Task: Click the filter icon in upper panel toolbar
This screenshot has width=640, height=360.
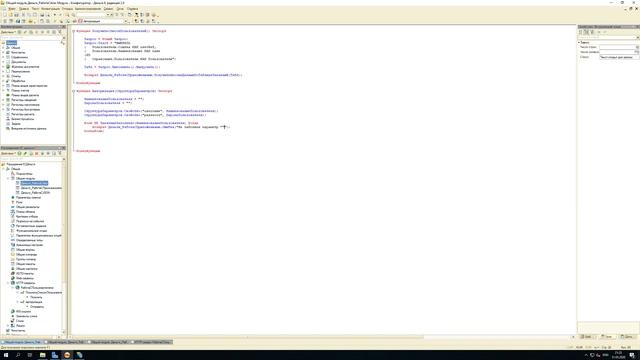Action: point(60,32)
